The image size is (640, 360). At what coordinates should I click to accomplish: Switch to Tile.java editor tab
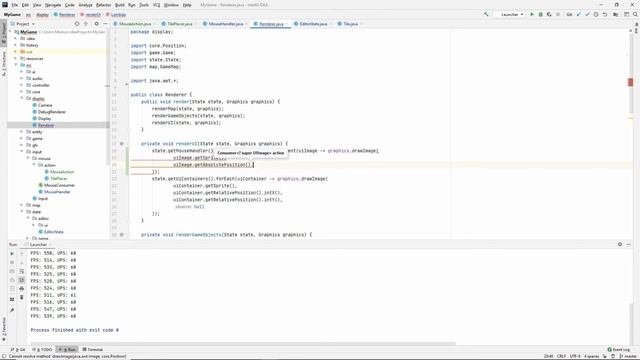coord(350,24)
